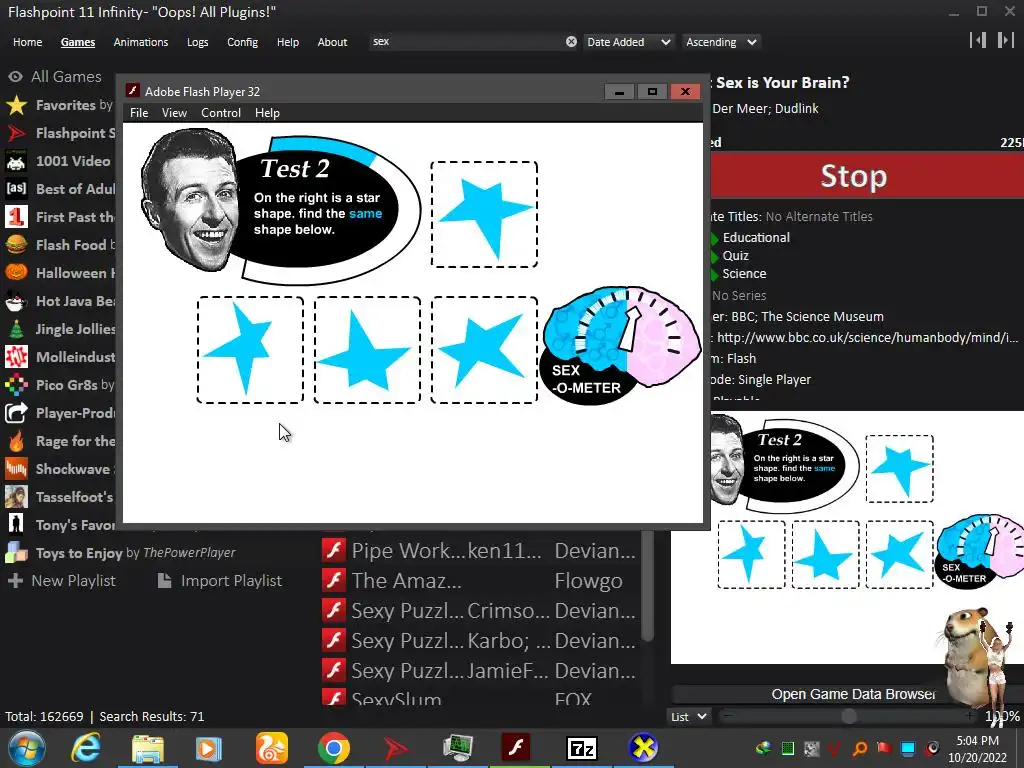
Task: Click Open Game Data Browser button
Action: pyautogui.click(x=852, y=694)
